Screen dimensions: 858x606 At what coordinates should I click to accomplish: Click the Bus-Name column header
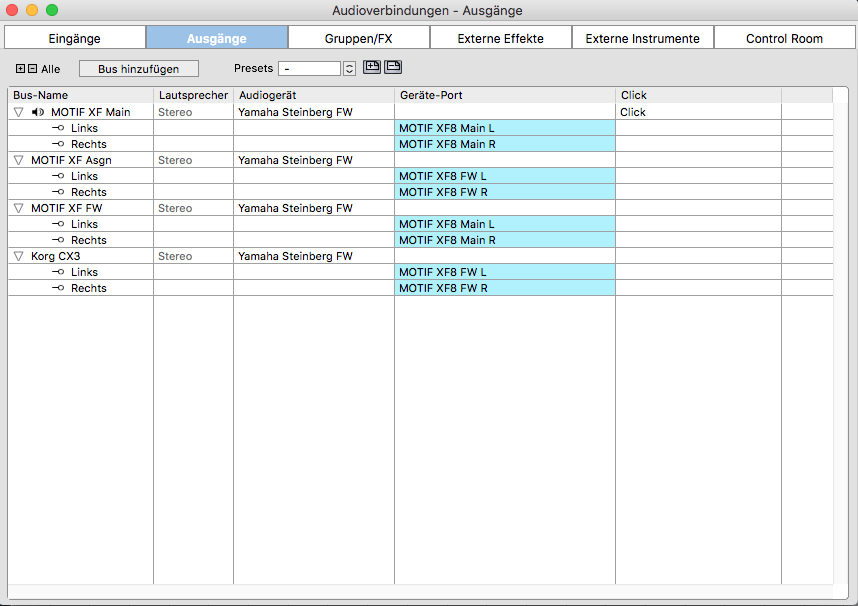[80, 95]
